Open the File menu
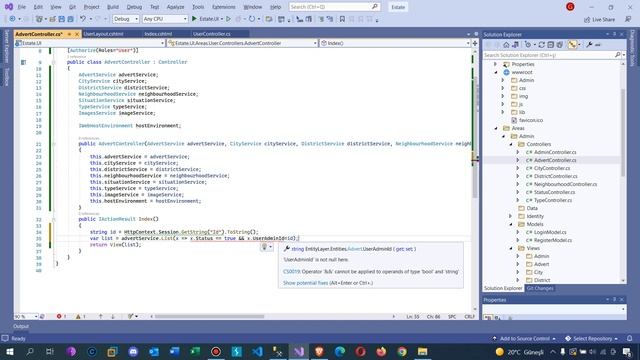Viewport: 640px width, 360px height. pyautogui.click(x=22, y=7)
